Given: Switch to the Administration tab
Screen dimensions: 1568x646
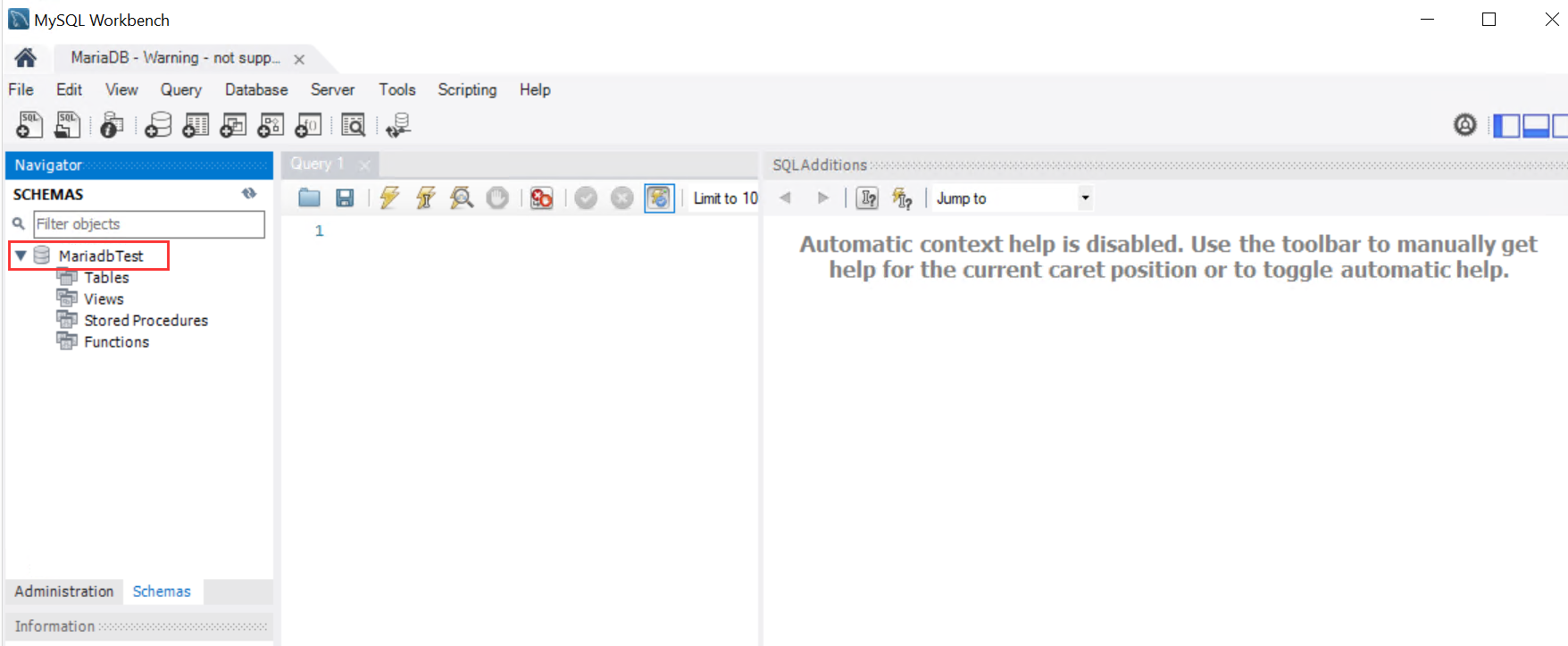Looking at the screenshot, I should point(64,591).
